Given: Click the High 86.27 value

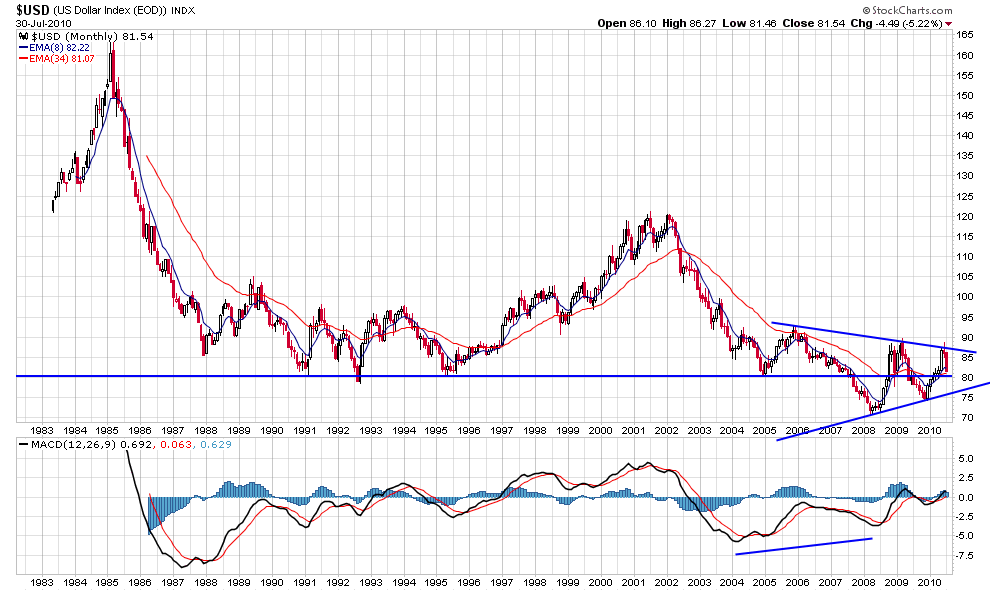Looking at the screenshot, I should (689, 23).
